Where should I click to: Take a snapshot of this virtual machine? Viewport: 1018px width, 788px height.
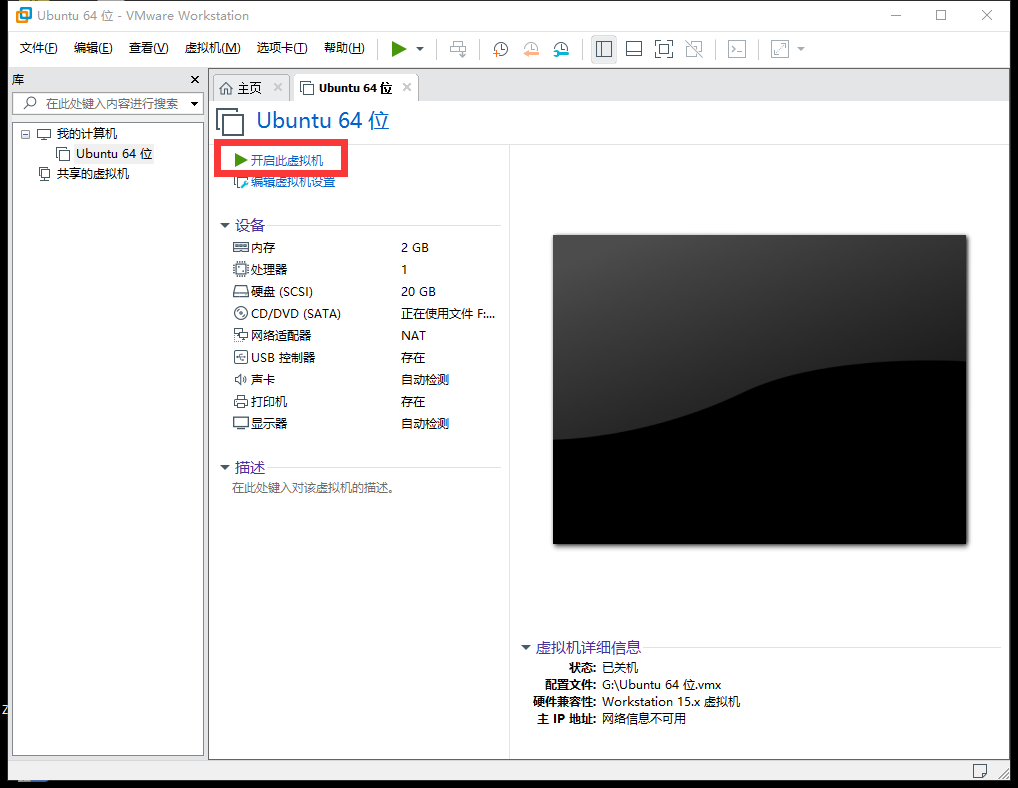(500, 49)
